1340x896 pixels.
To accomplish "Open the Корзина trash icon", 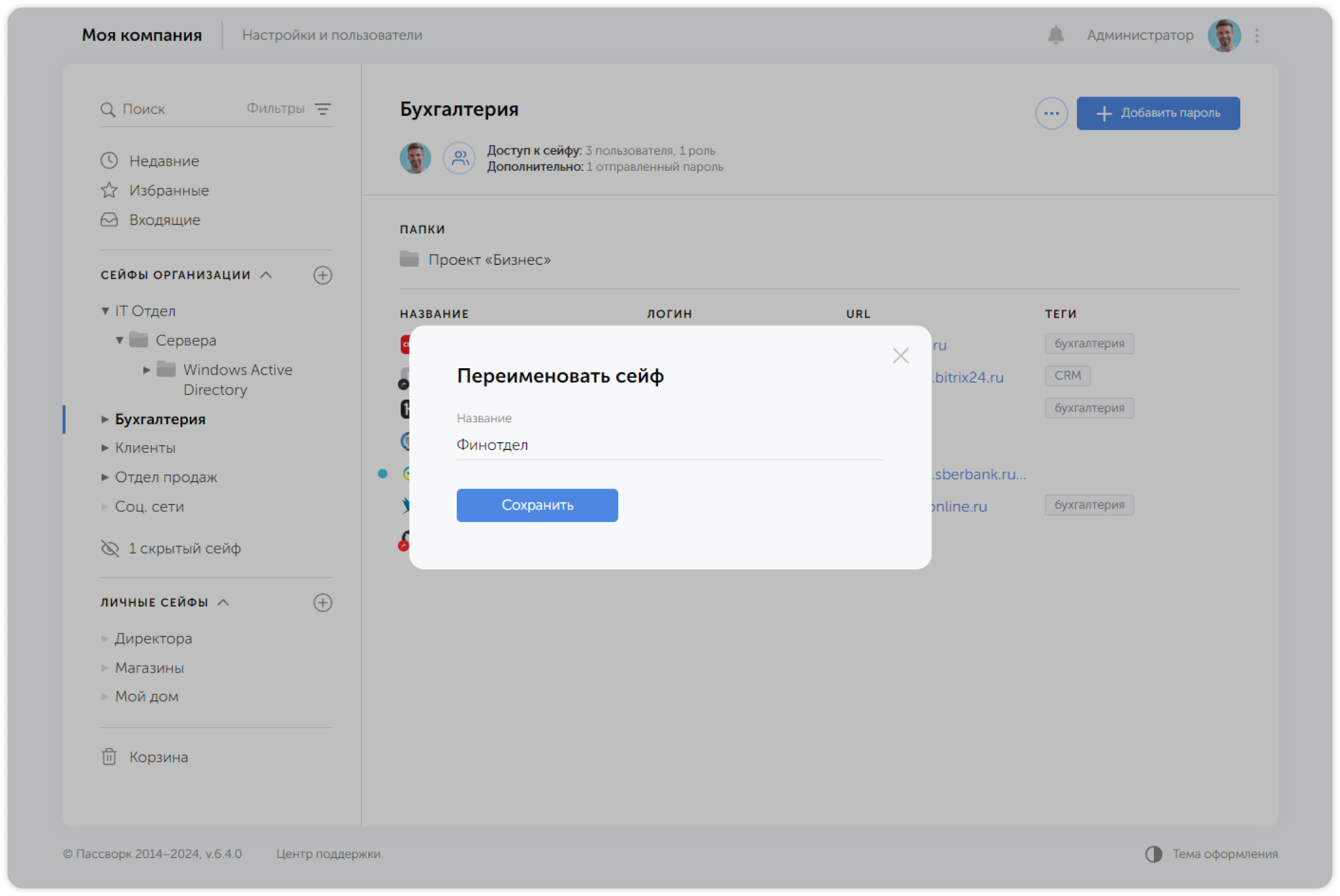I will point(109,757).
